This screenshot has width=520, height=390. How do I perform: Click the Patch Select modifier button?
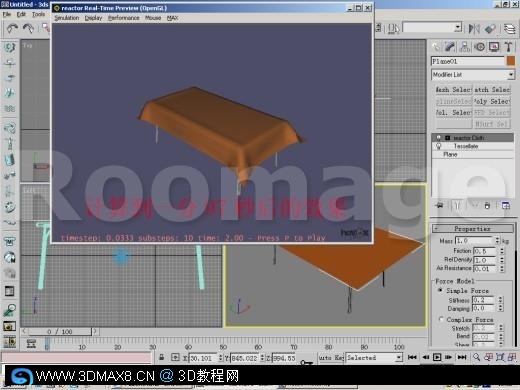click(x=492, y=90)
